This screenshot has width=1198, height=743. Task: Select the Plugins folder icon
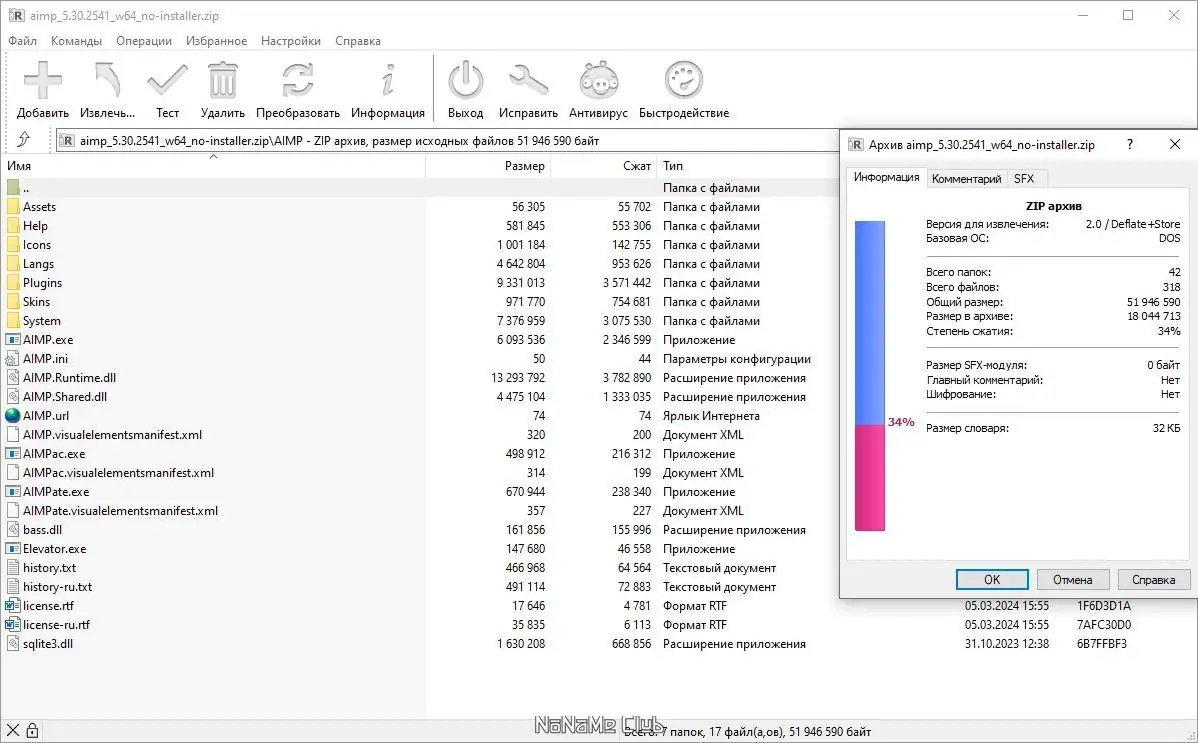pos(13,283)
